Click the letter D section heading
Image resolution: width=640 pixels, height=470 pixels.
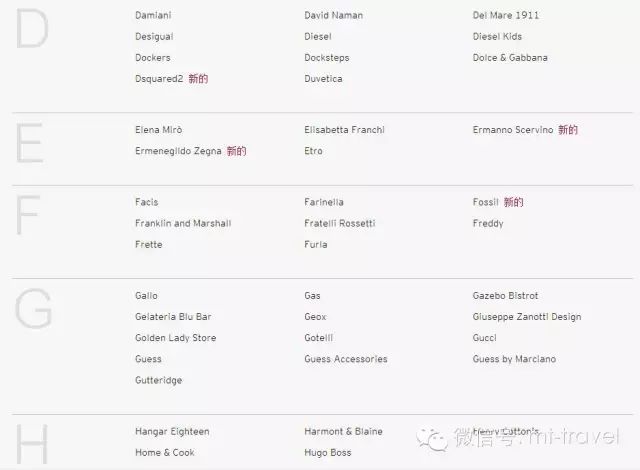[x=32, y=29]
